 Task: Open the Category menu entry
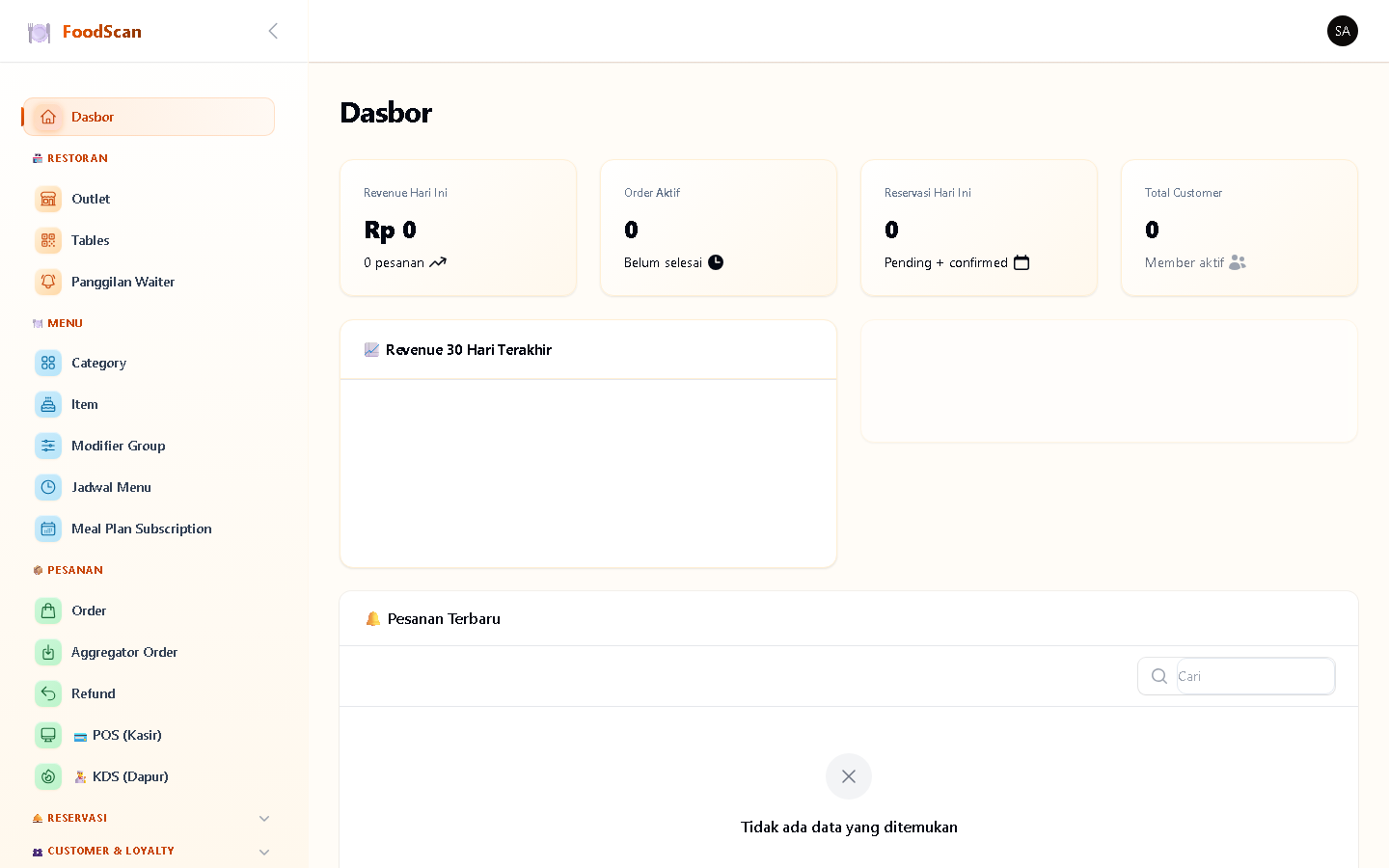pos(150,363)
